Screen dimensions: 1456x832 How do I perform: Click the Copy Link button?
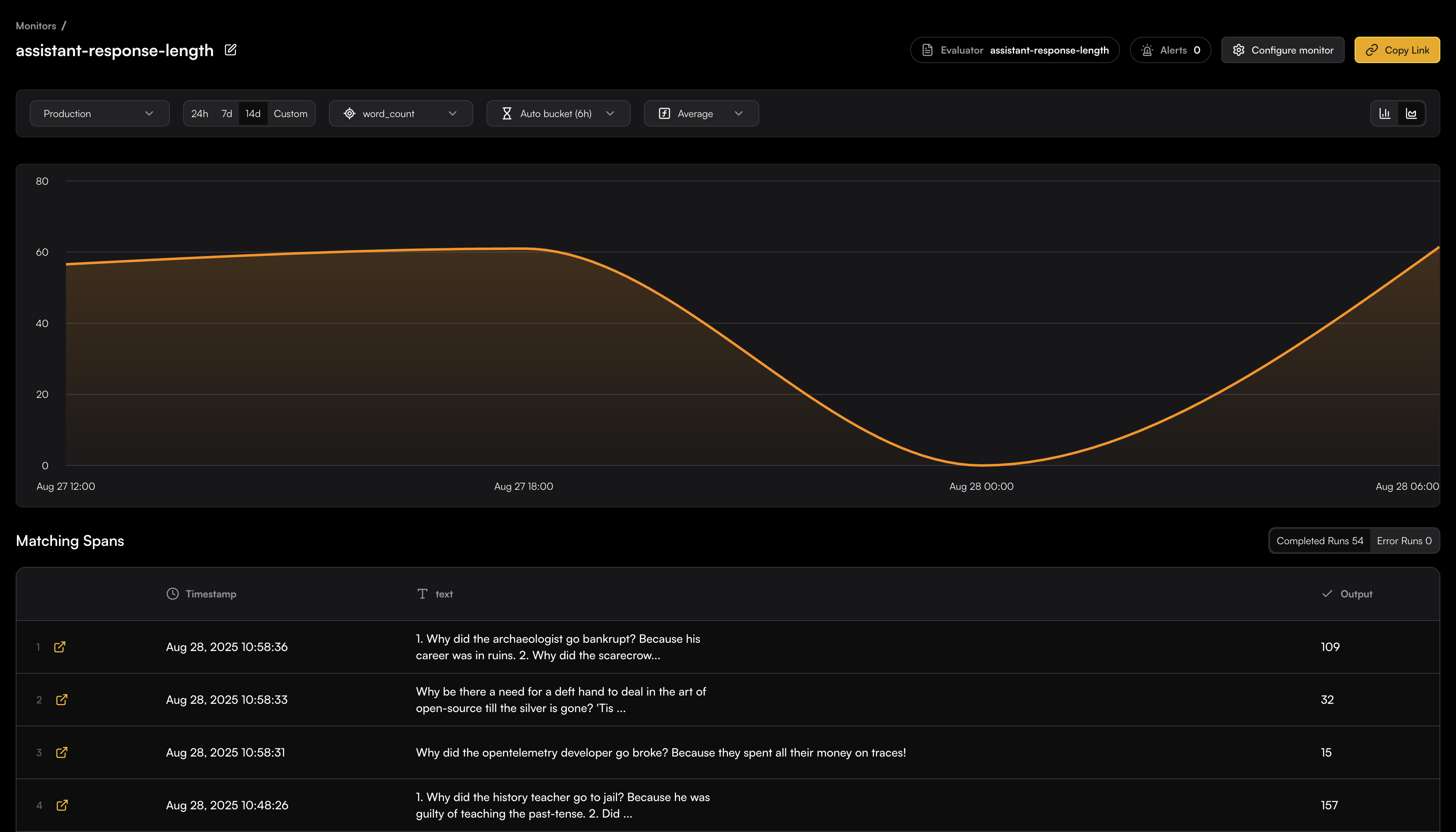pos(1397,50)
